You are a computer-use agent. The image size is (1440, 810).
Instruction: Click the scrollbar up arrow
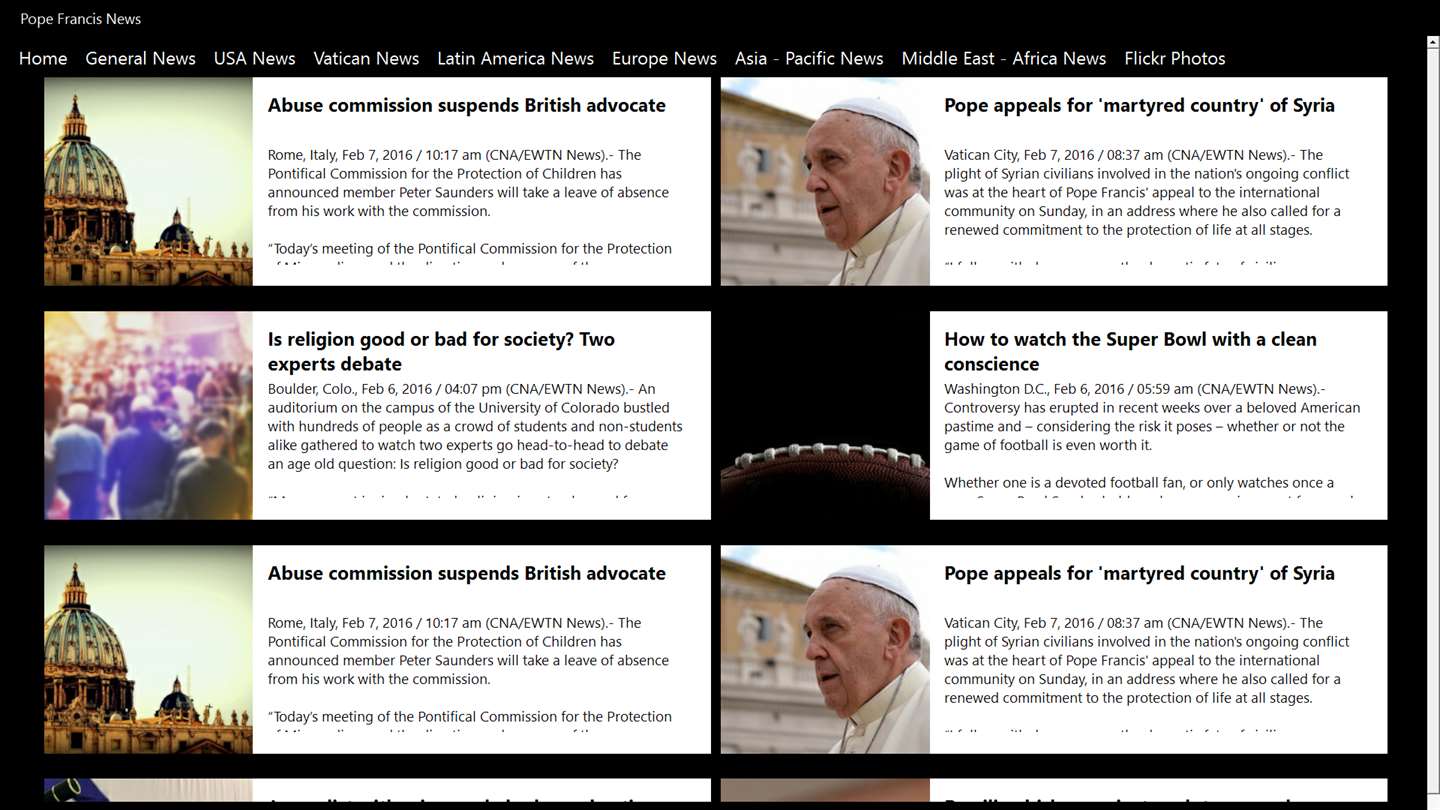(1433, 43)
